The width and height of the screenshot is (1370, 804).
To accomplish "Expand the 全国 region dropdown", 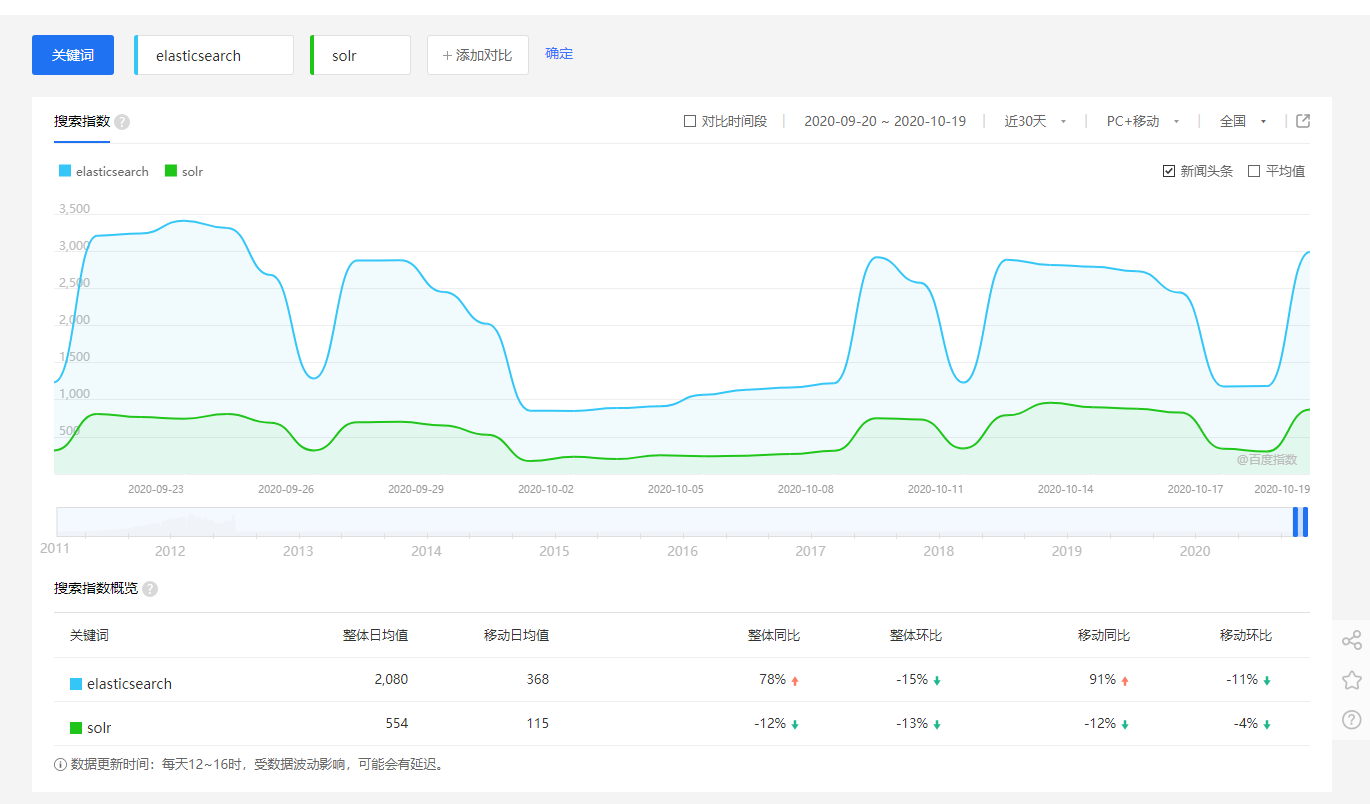I will 1243,121.
